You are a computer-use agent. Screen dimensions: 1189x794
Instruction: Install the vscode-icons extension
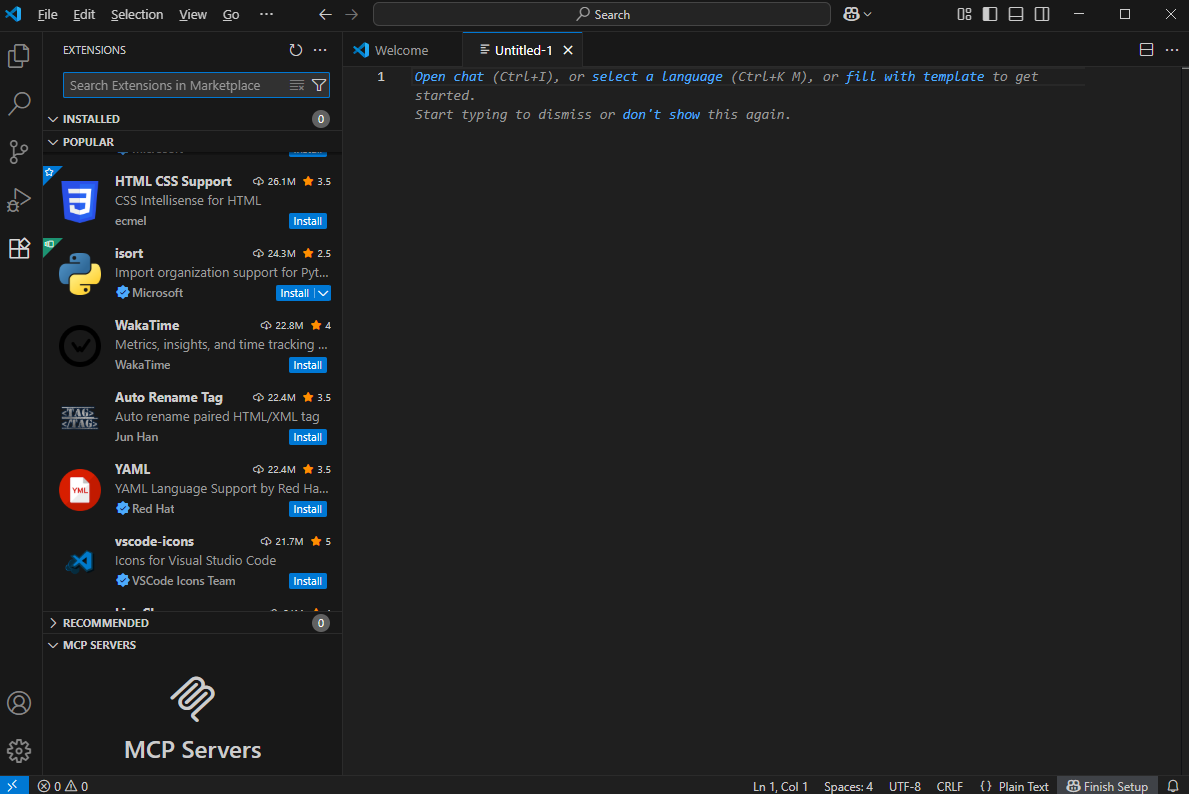[308, 581]
